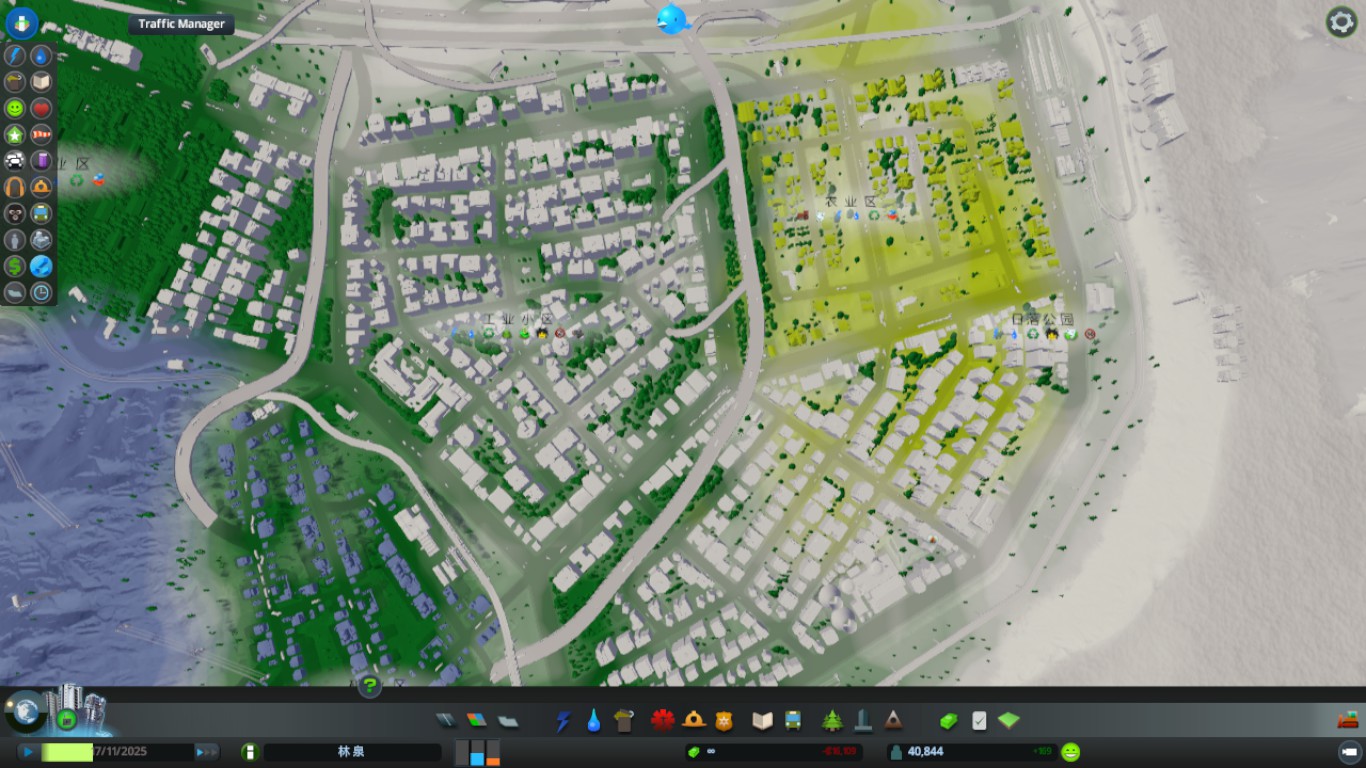Open the city info button beside 林泉
This screenshot has height=768, width=1366.
click(x=249, y=752)
